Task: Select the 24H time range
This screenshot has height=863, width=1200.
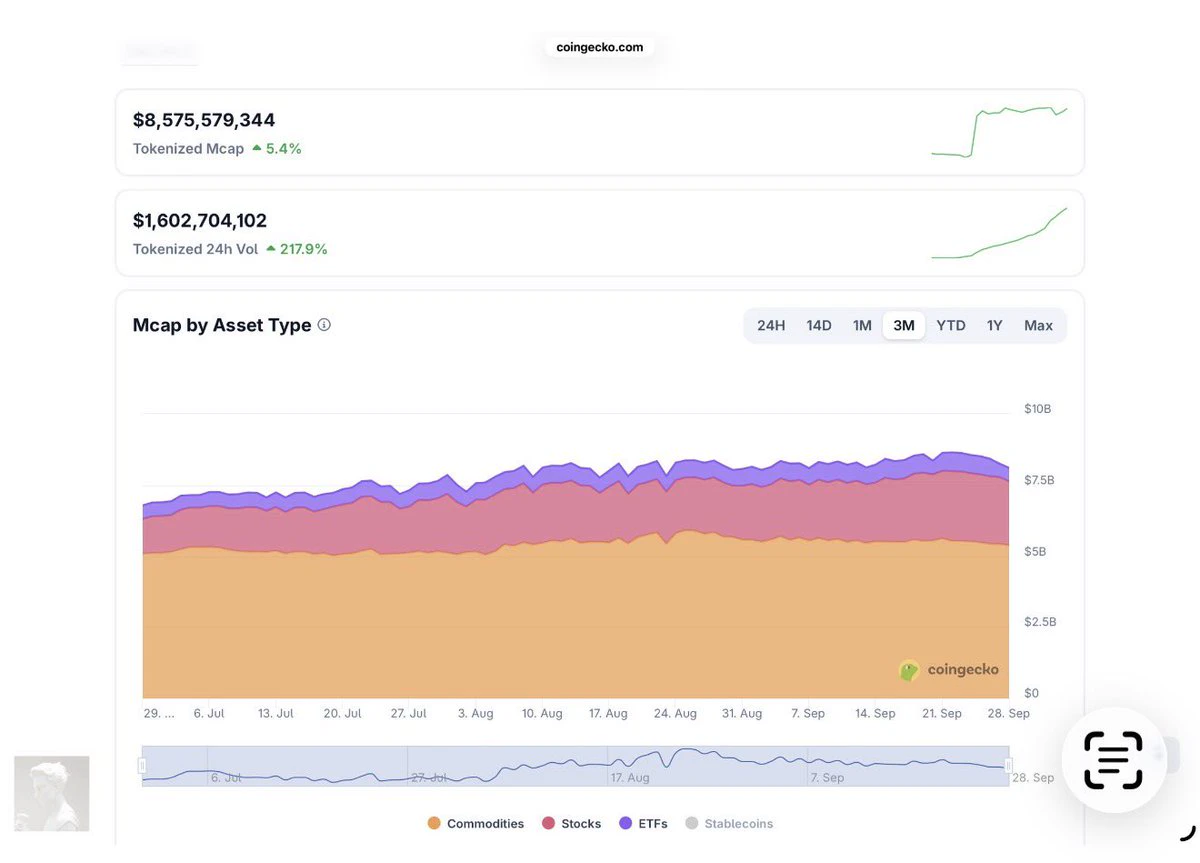Action: (x=771, y=325)
